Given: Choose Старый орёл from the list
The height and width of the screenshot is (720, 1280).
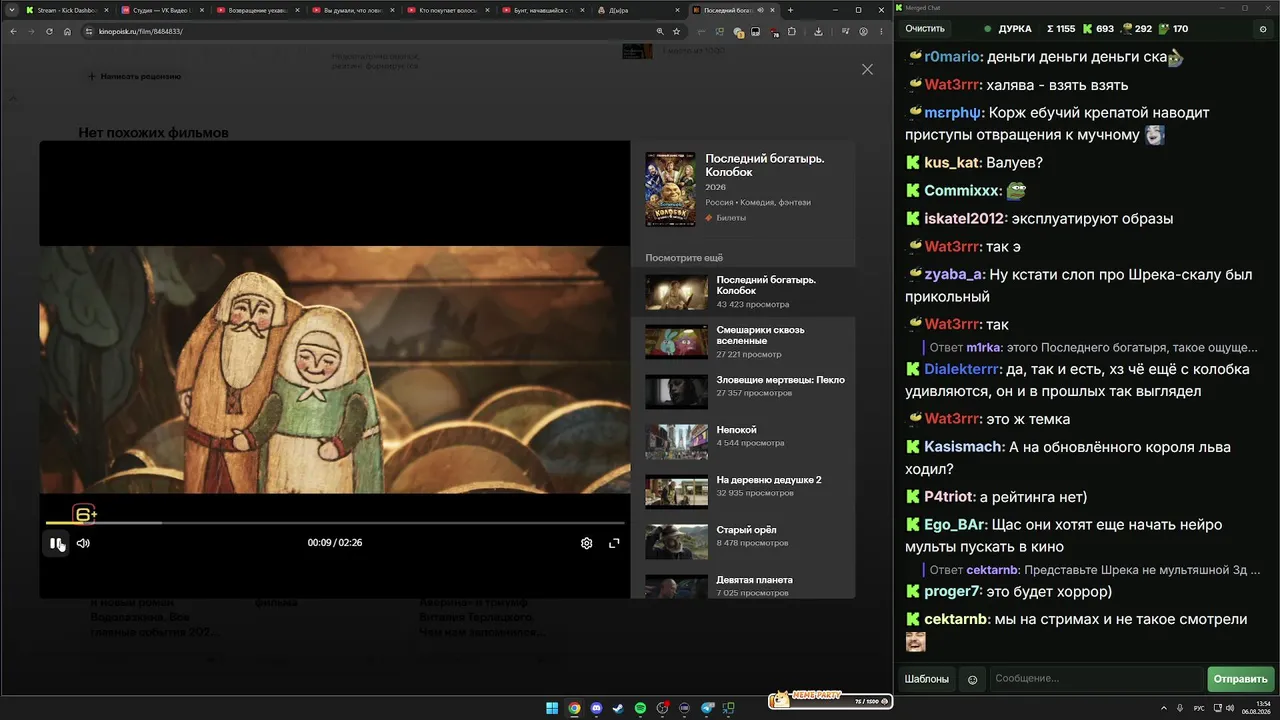Looking at the screenshot, I should 742,542.
